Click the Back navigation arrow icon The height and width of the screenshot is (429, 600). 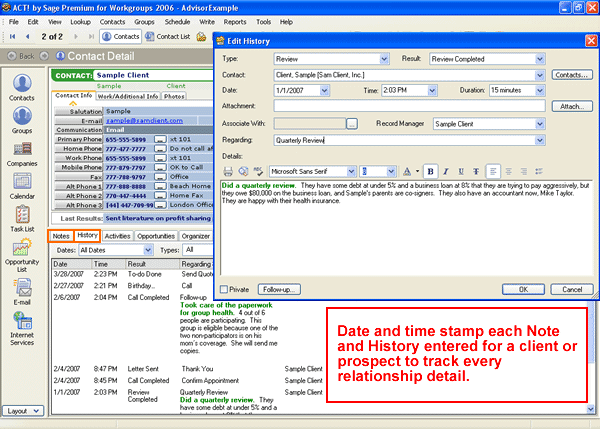pyautogui.click(x=12, y=56)
